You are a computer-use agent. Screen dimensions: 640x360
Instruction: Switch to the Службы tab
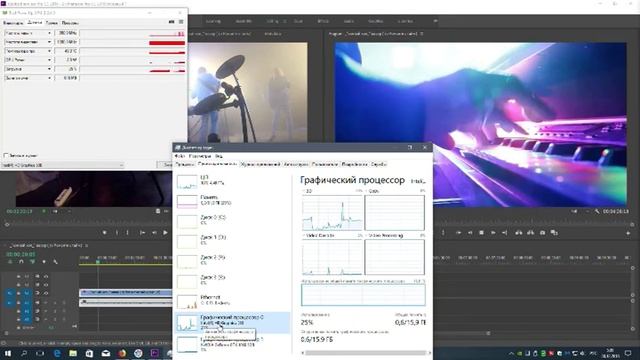pyautogui.click(x=378, y=164)
